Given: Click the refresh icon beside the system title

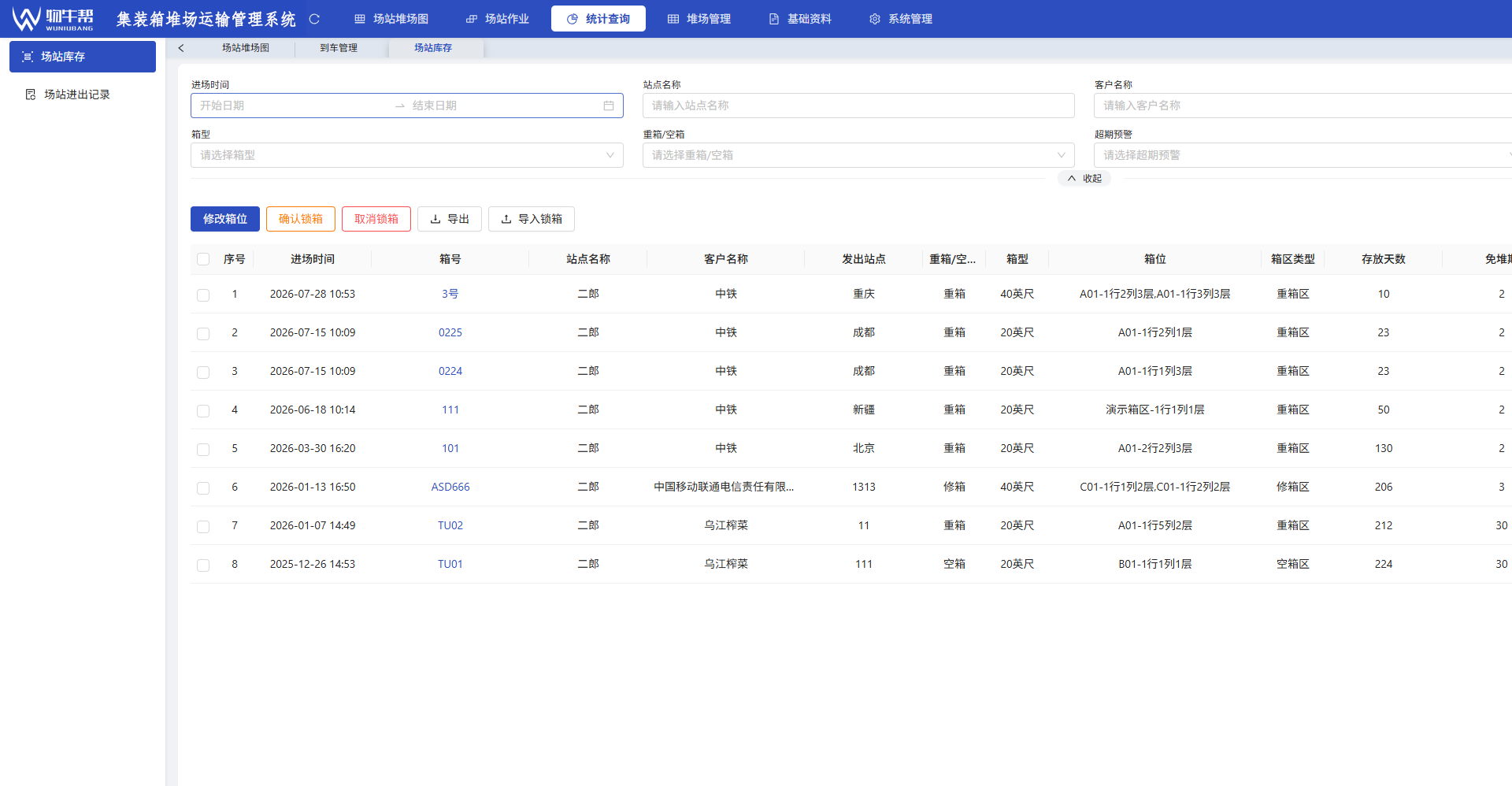Looking at the screenshot, I should coord(314,19).
